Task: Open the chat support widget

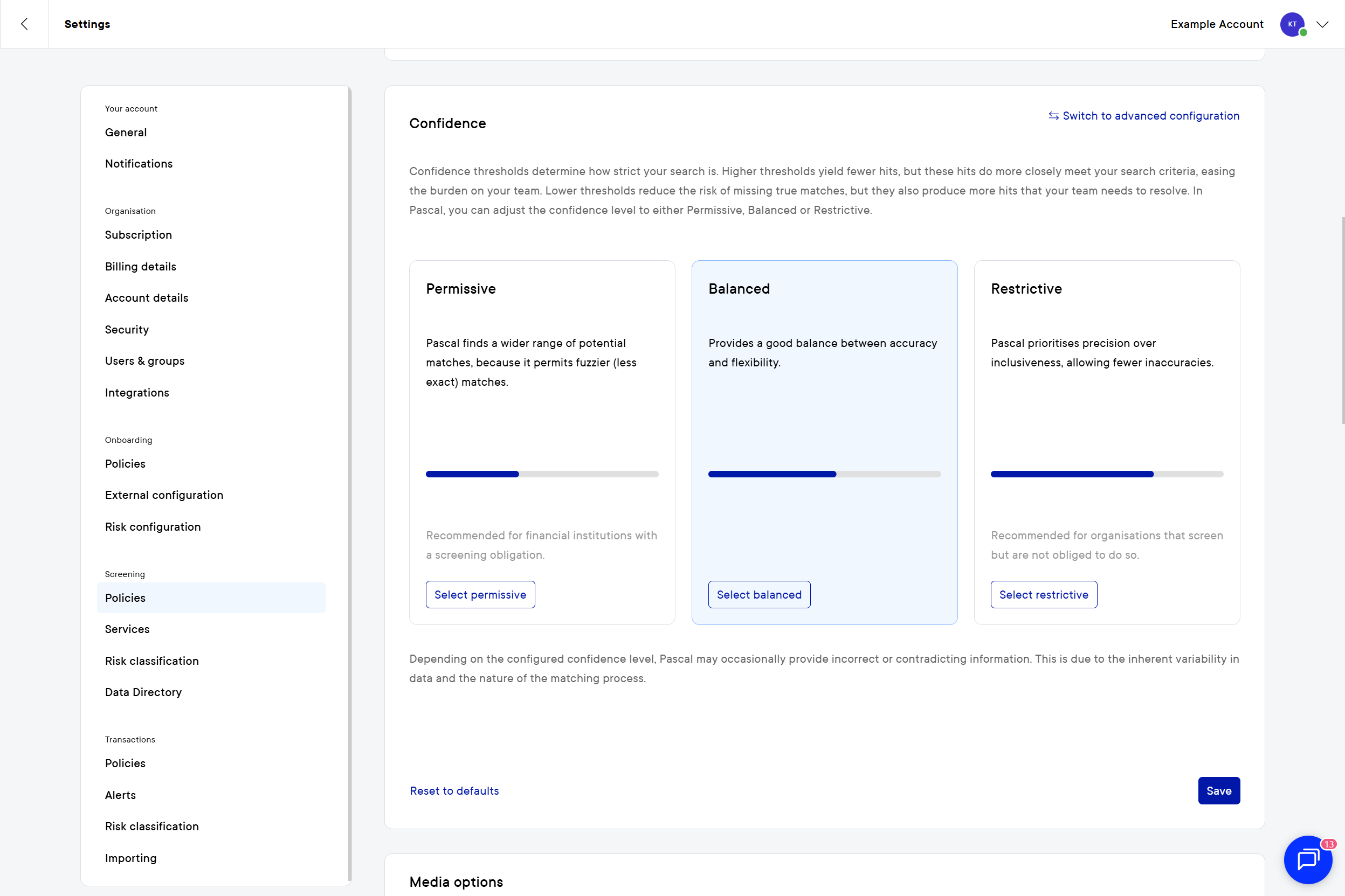Action: (x=1307, y=859)
